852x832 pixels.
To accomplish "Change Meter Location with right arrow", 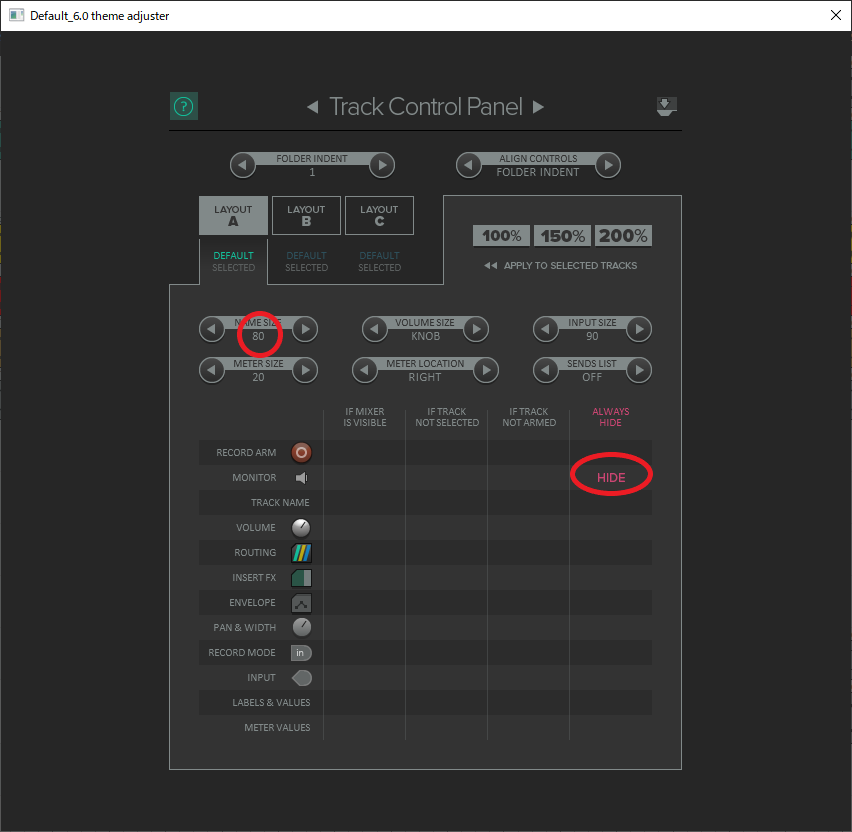I will click(486, 370).
